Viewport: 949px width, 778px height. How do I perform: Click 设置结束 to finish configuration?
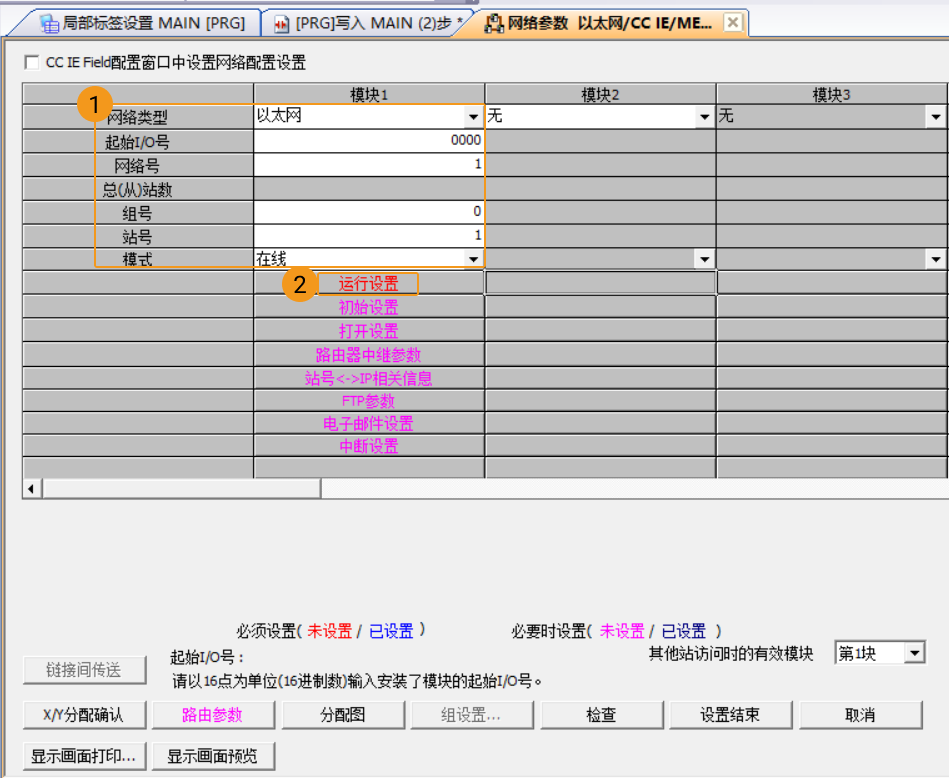tap(729, 714)
